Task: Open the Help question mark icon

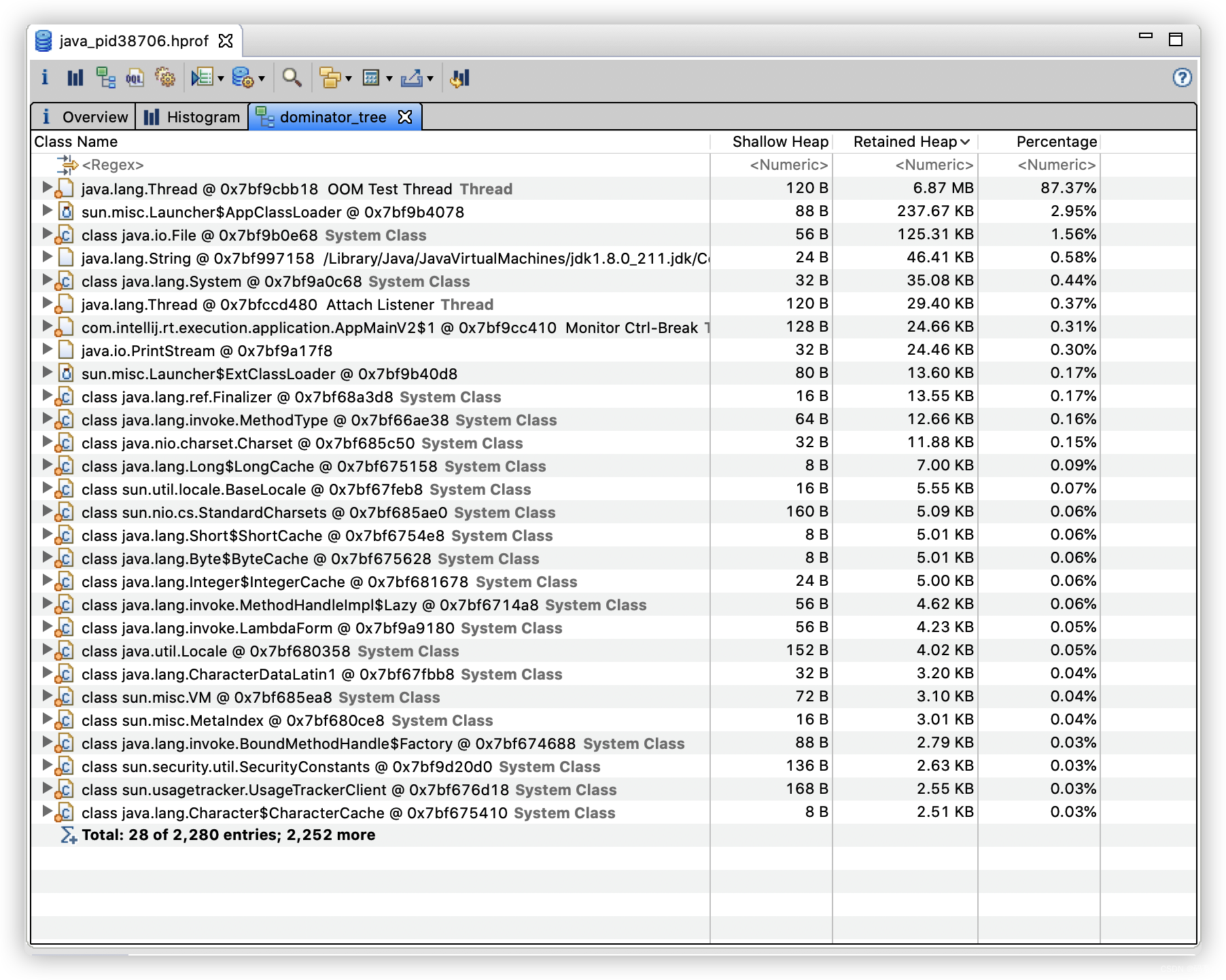Action: coord(1182,77)
